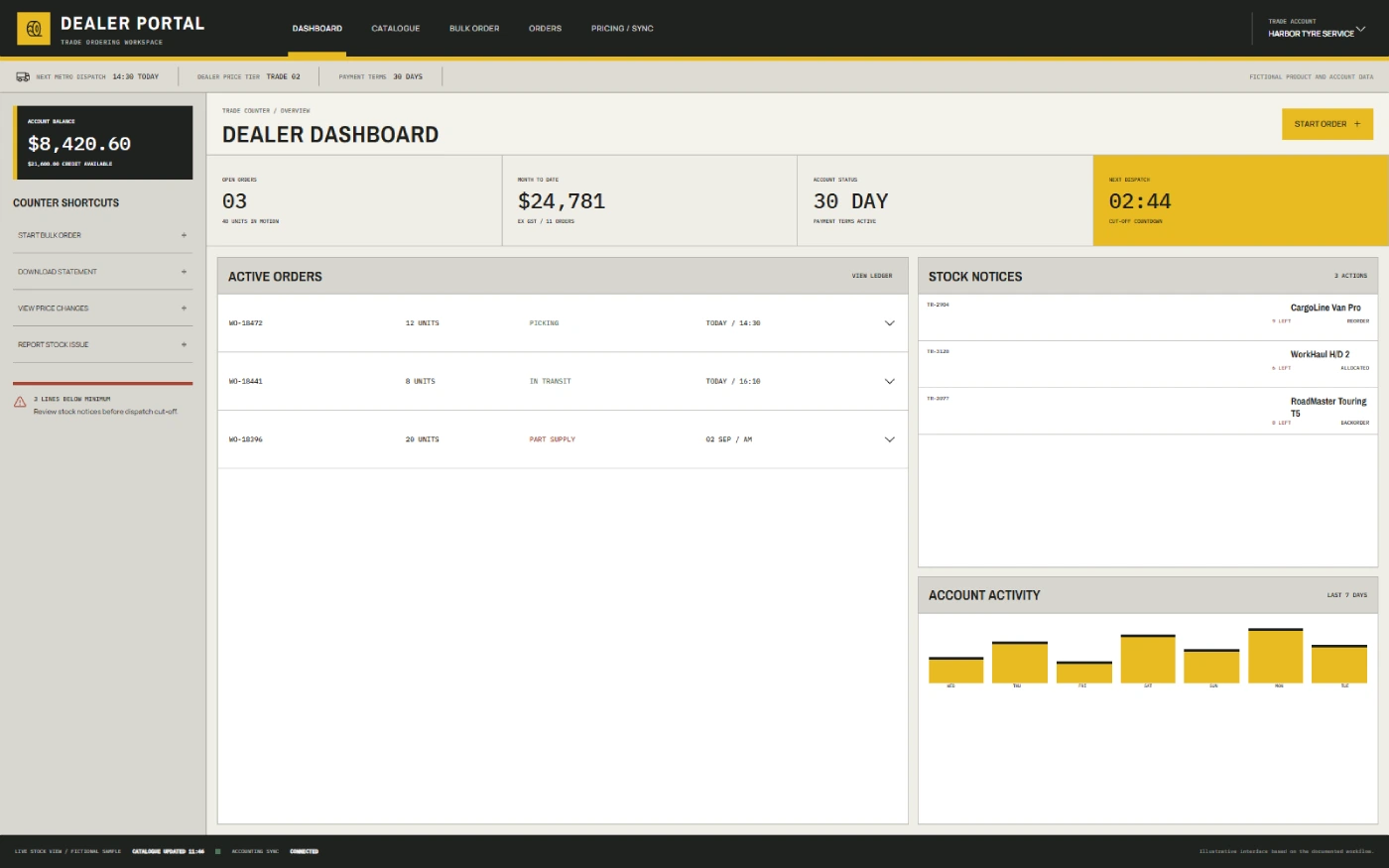Click the Start Order button
The width and height of the screenshot is (1389, 868).
[x=1327, y=124]
